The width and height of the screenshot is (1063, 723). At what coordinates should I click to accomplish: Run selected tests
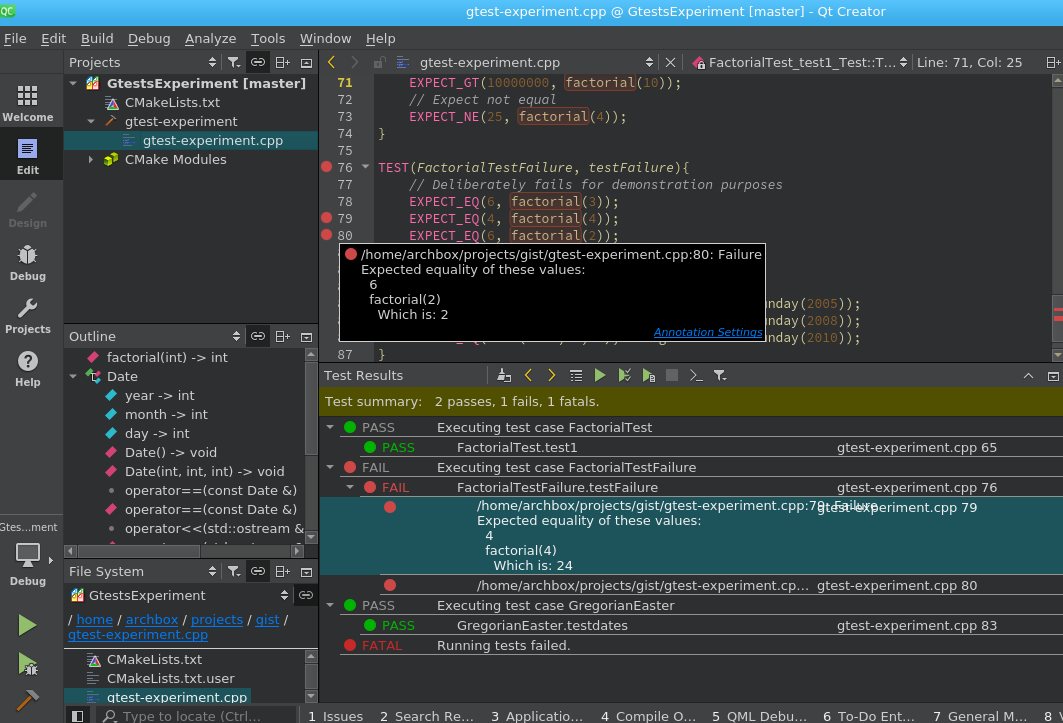click(624, 376)
